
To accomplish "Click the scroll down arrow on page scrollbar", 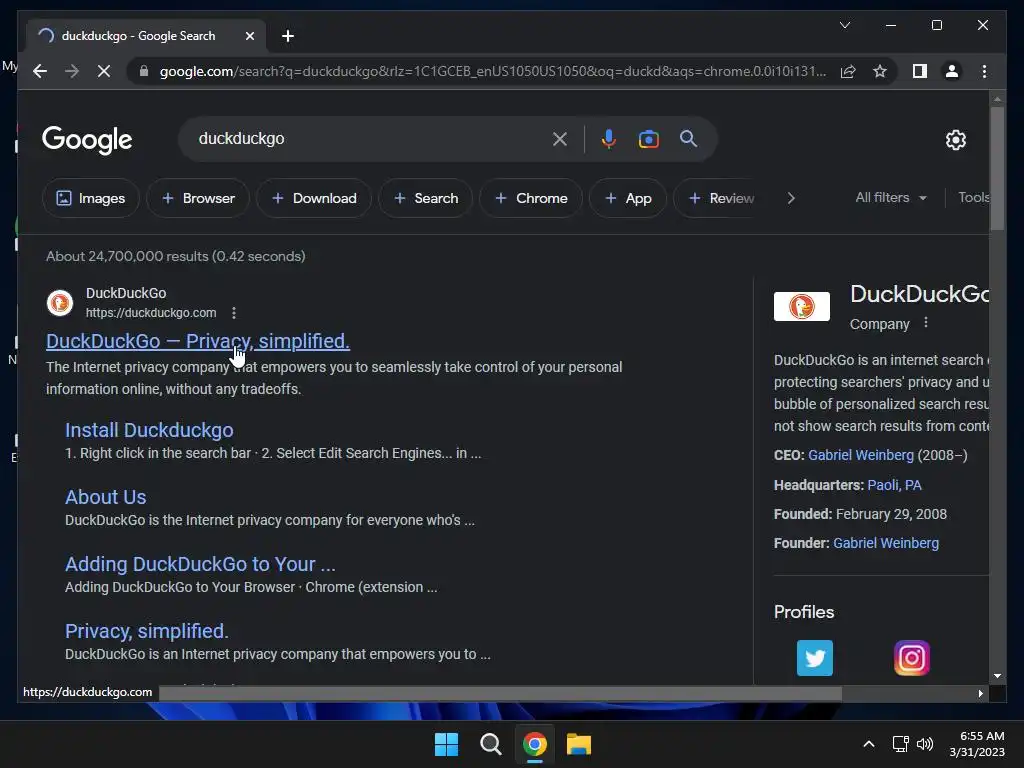I will (997, 677).
